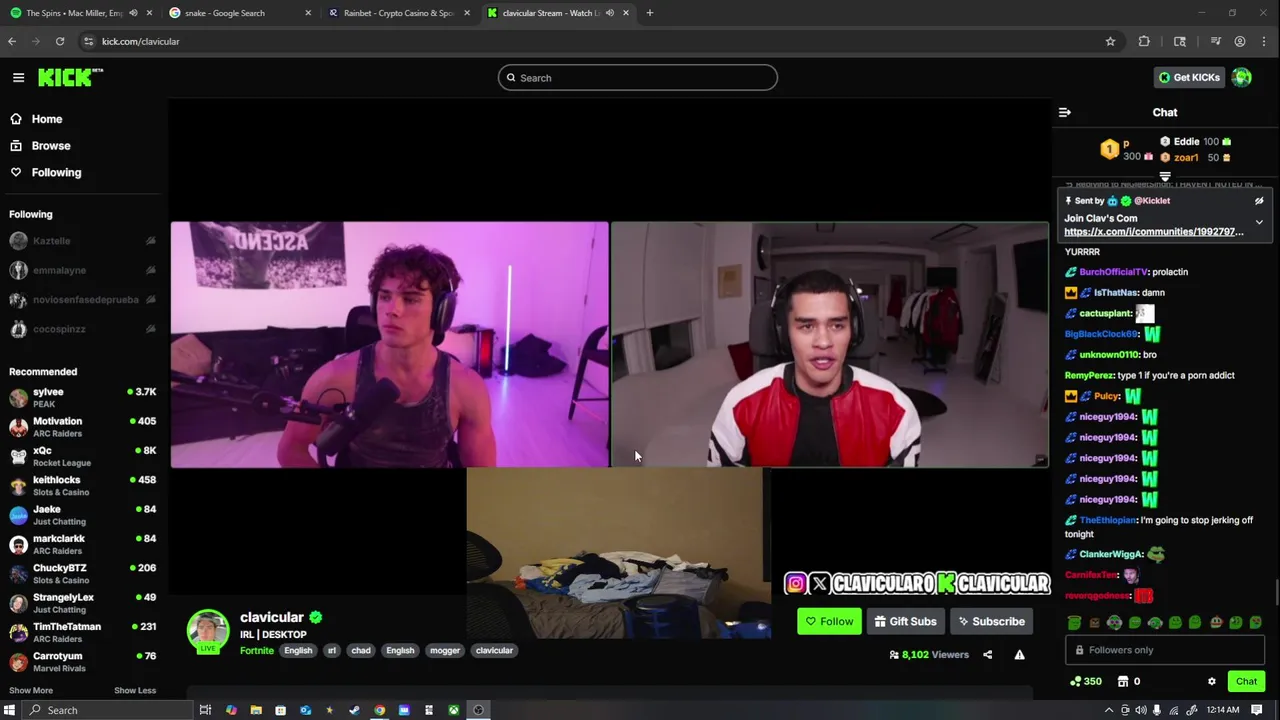The image size is (1280, 720).
Task: Click the chad tag
Action: tap(361, 651)
